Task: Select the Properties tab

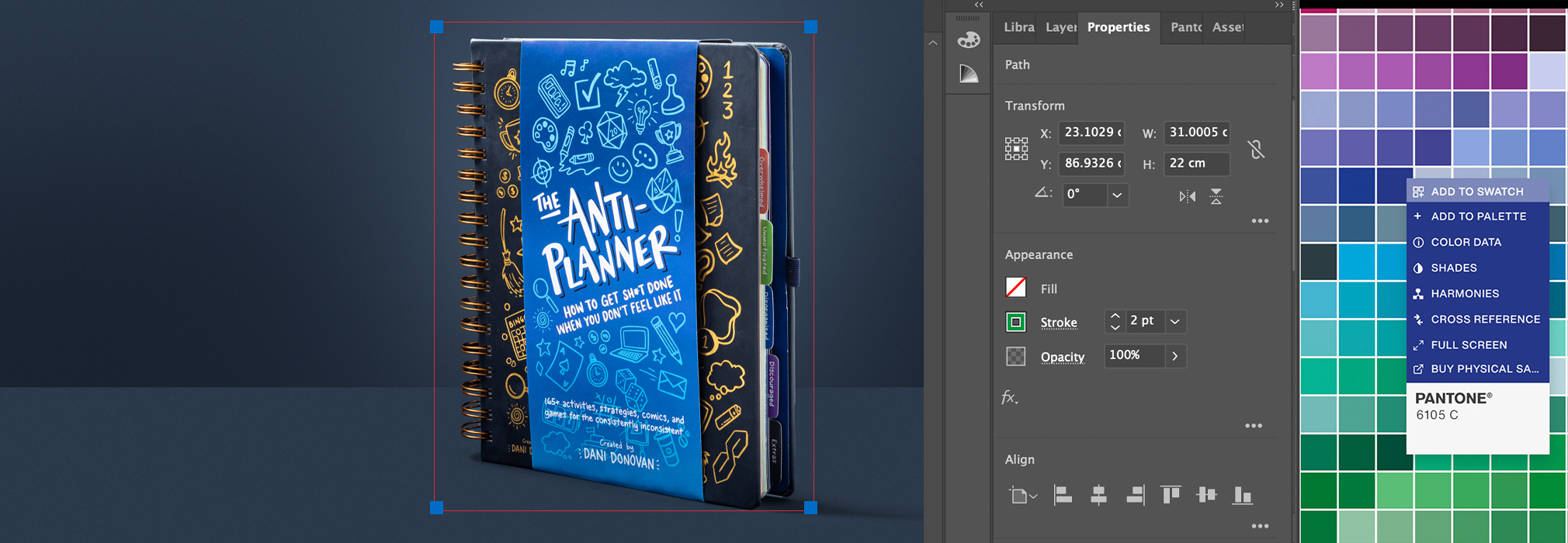Action: click(x=1119, y=27)
